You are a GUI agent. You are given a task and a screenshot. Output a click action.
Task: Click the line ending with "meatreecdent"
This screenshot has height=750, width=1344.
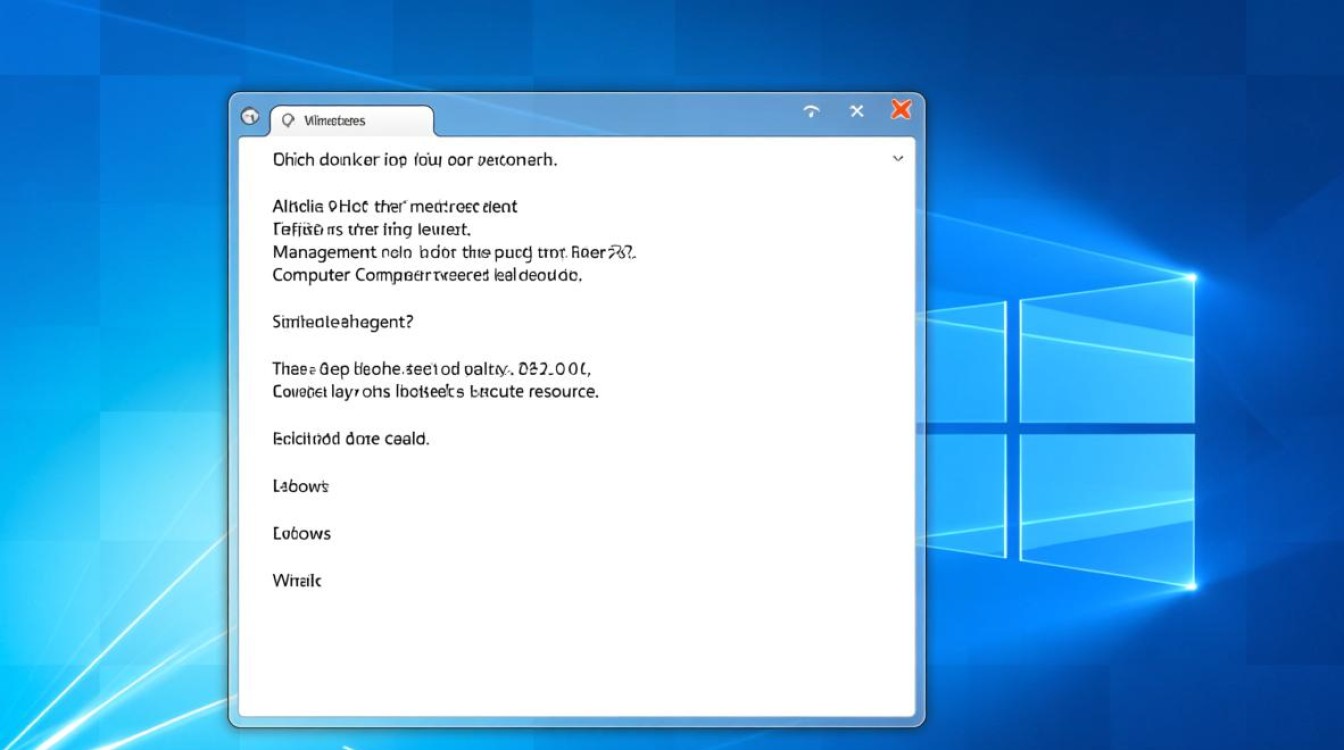(394, 206)
